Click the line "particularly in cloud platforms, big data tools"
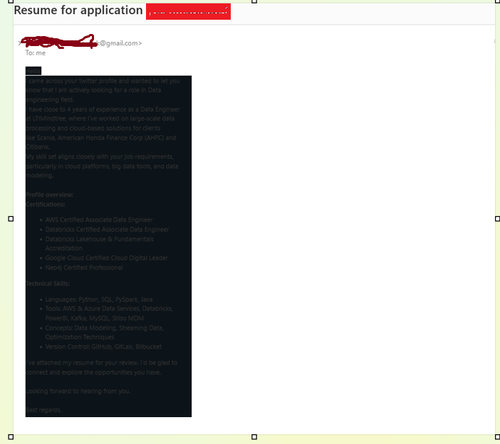Viewport: 500px width, 444px height. coord(102,166)
